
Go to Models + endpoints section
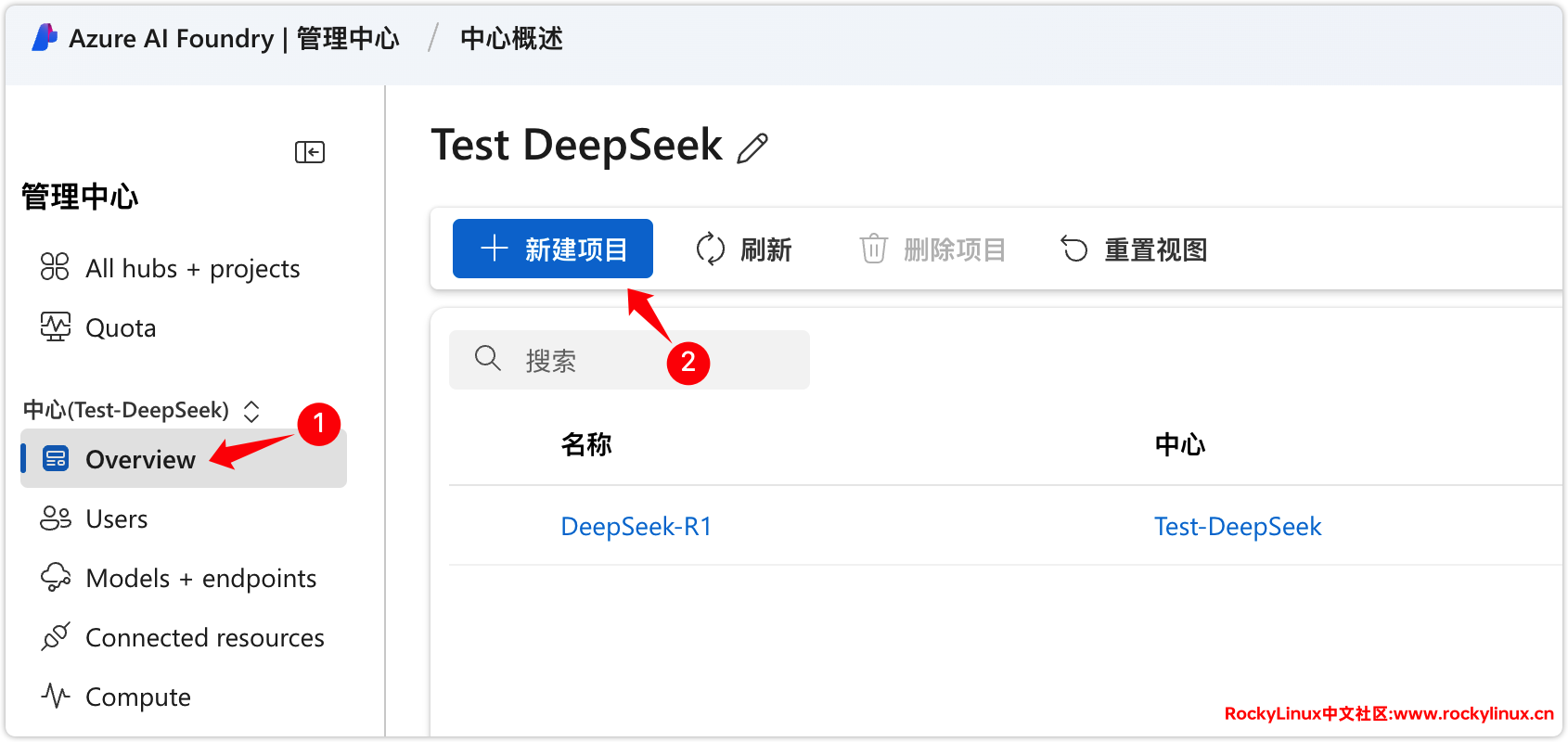(x=200, y=579)
